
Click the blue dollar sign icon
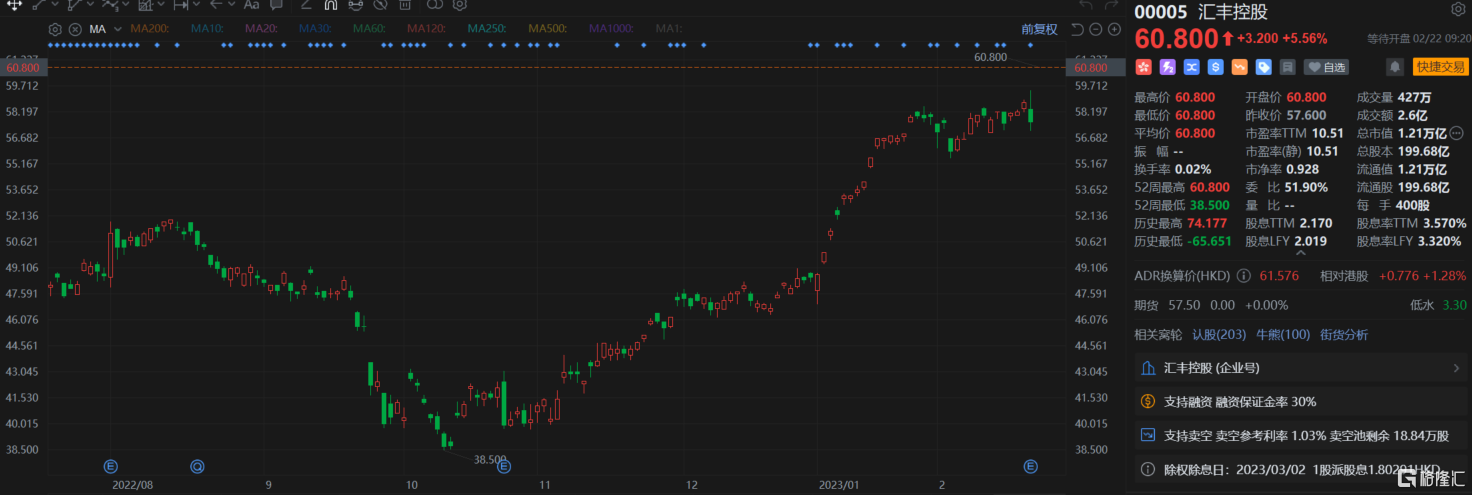(x=1215, y=67)
